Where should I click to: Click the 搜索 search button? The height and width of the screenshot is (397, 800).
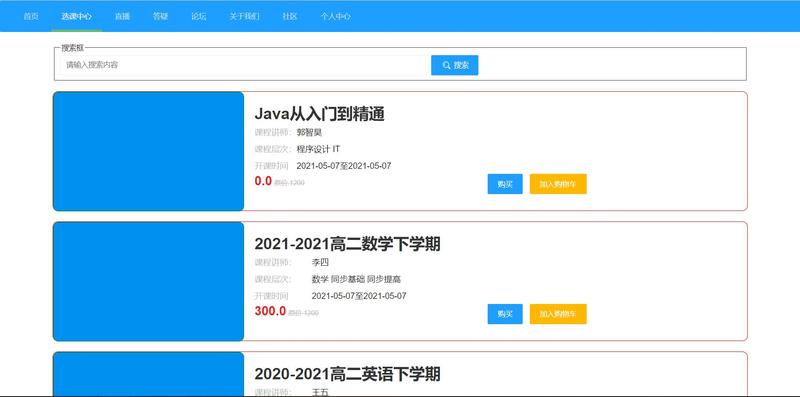coord(455,65)
